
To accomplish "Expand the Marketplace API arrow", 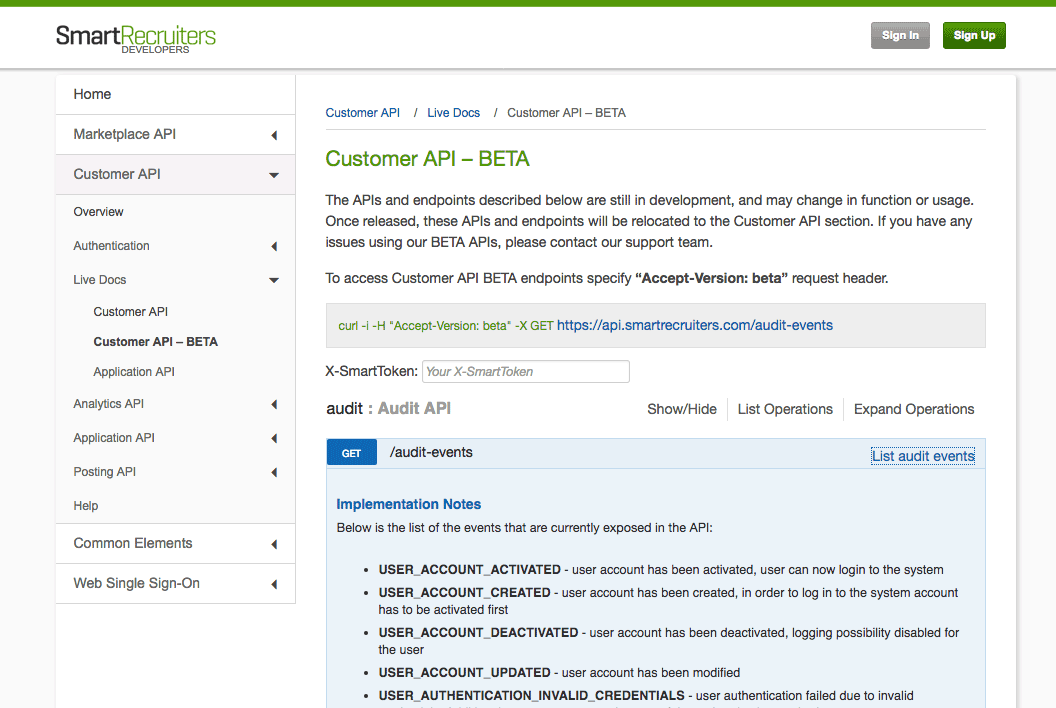I will (274, 135).
